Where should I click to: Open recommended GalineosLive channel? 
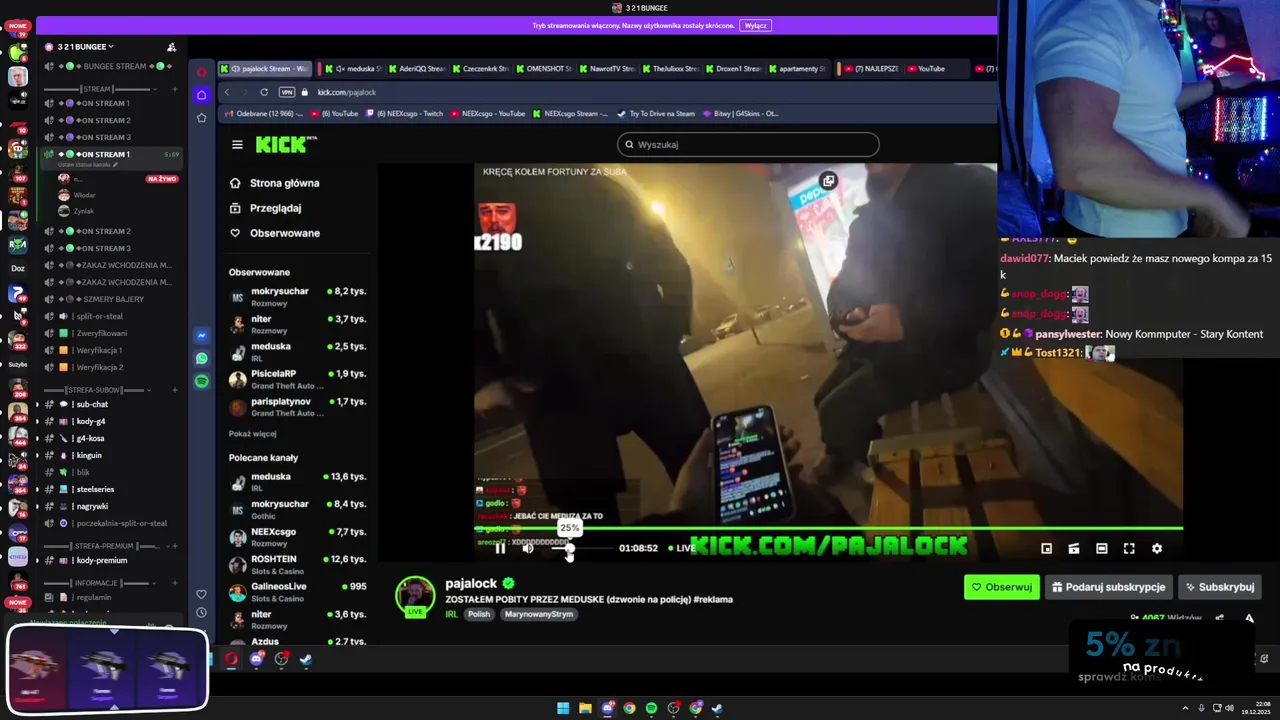point(298,592)
